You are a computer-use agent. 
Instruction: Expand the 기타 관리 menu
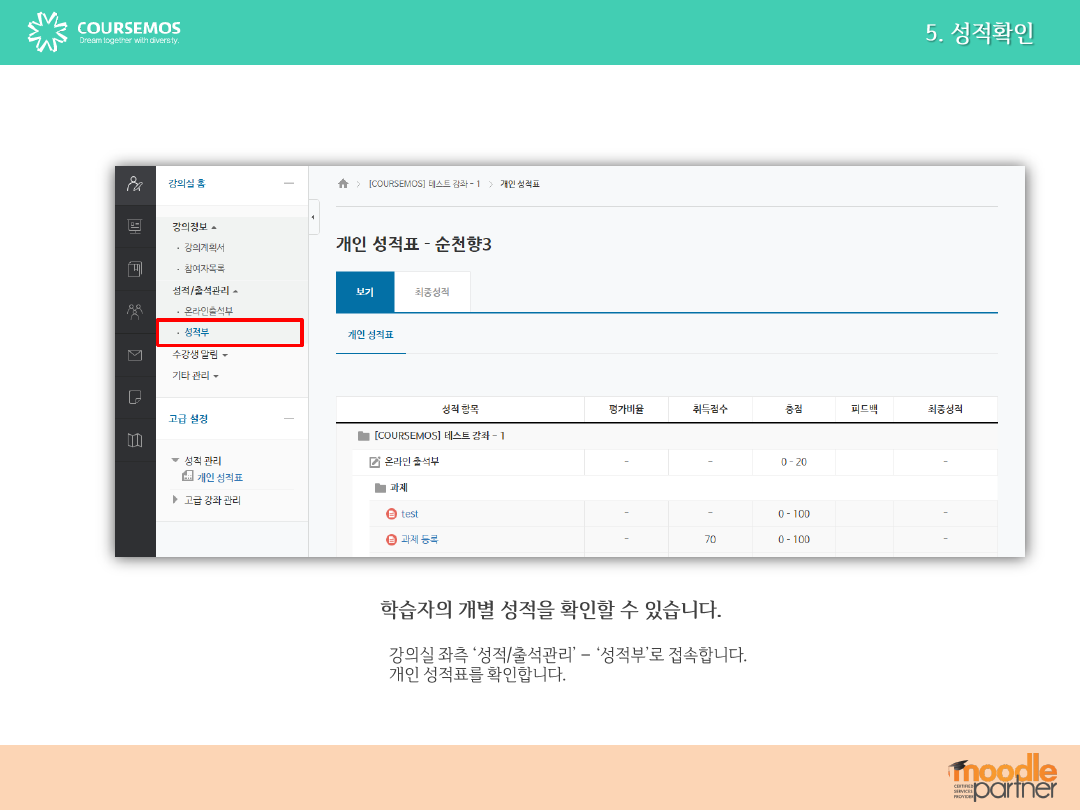[x=195, y=376]
